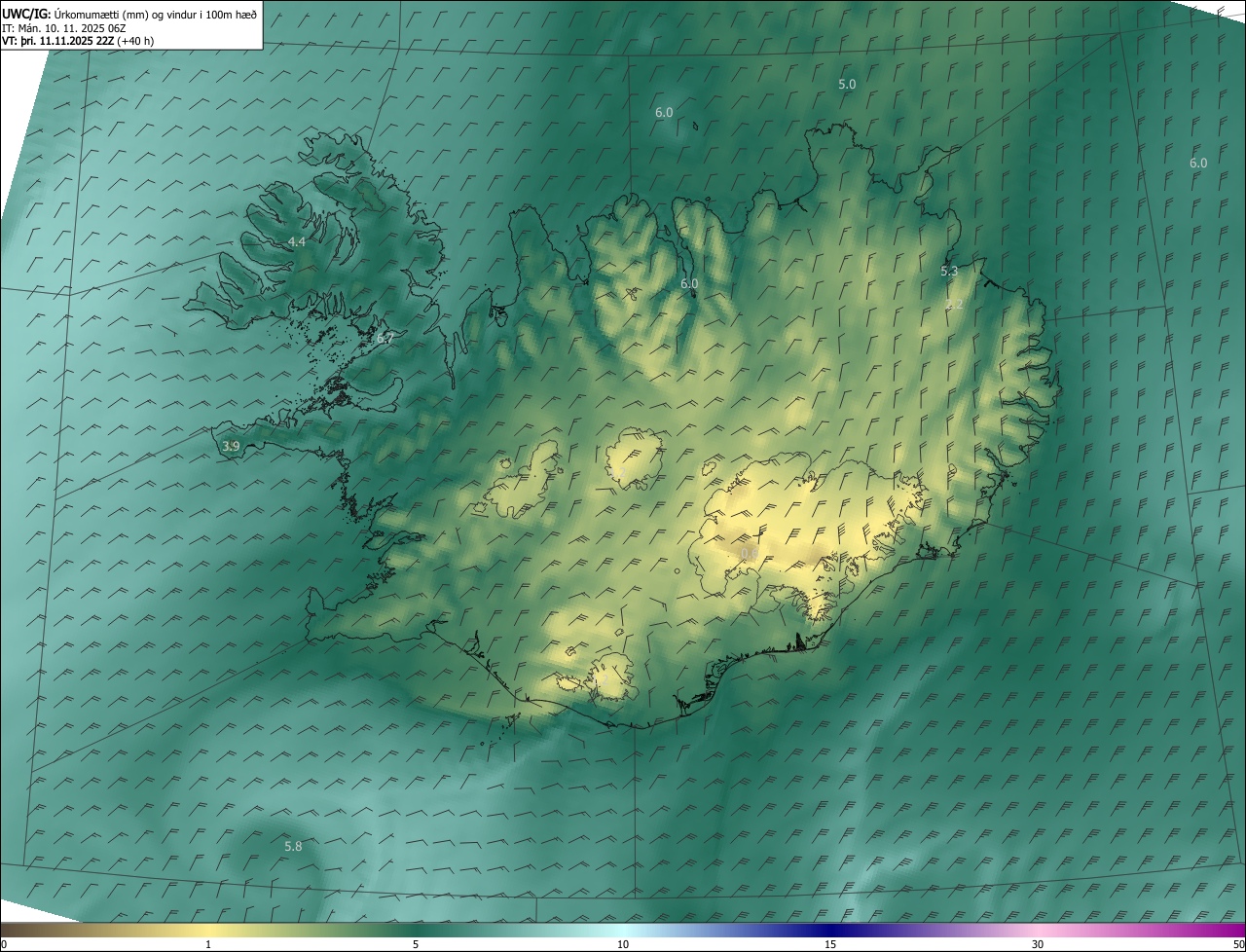Pick the light pink color above tick 30

point(1038,930)
